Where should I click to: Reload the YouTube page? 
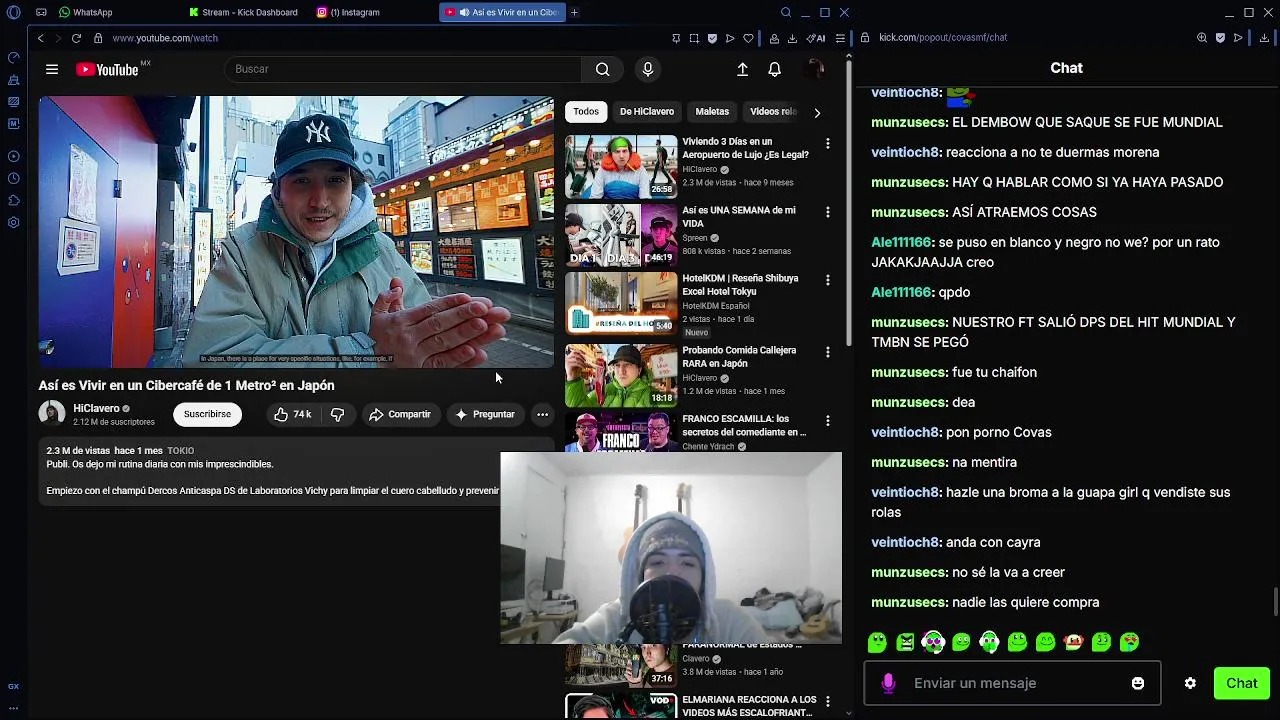76,38
